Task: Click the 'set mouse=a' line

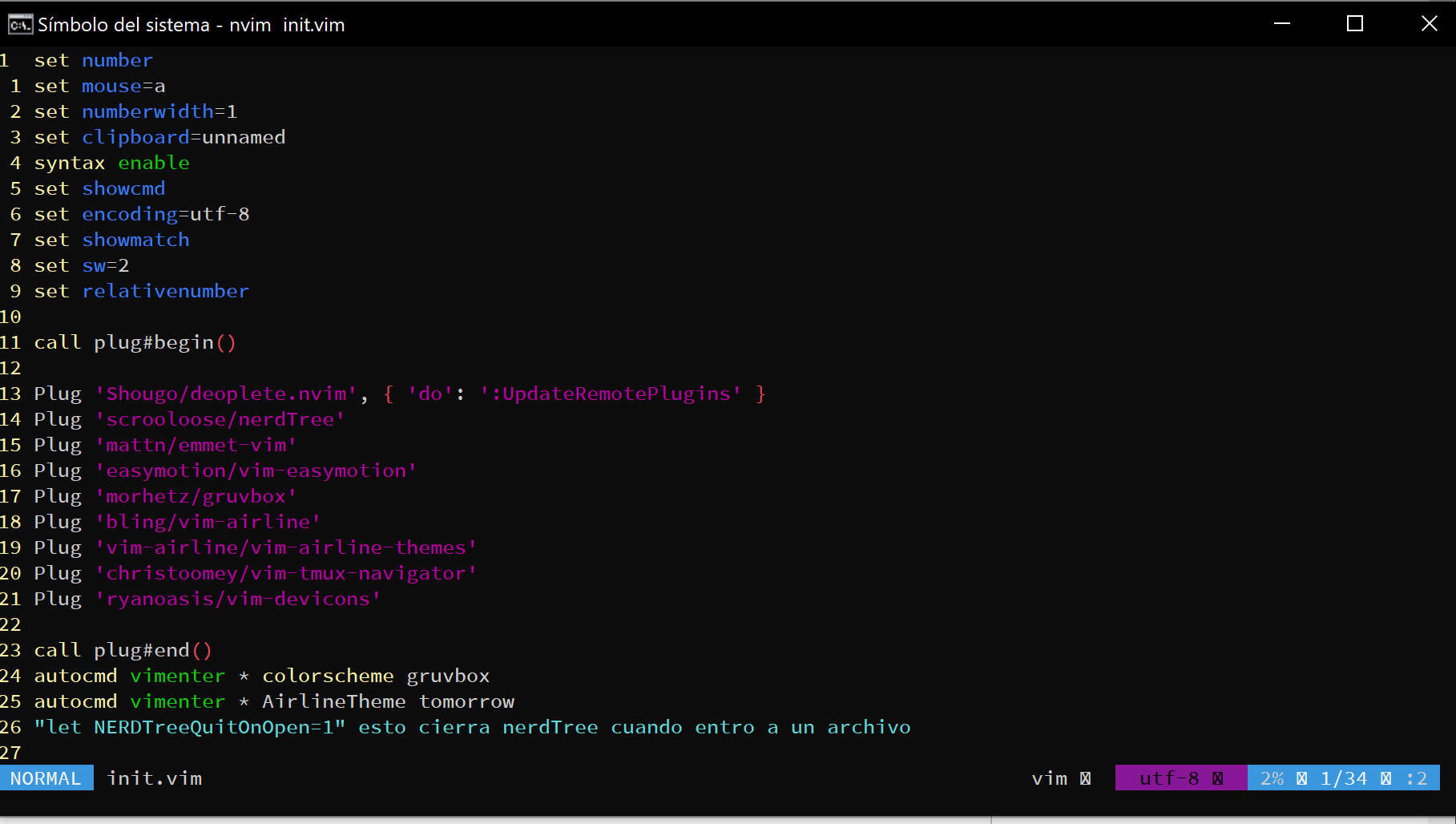Action: 99,86
